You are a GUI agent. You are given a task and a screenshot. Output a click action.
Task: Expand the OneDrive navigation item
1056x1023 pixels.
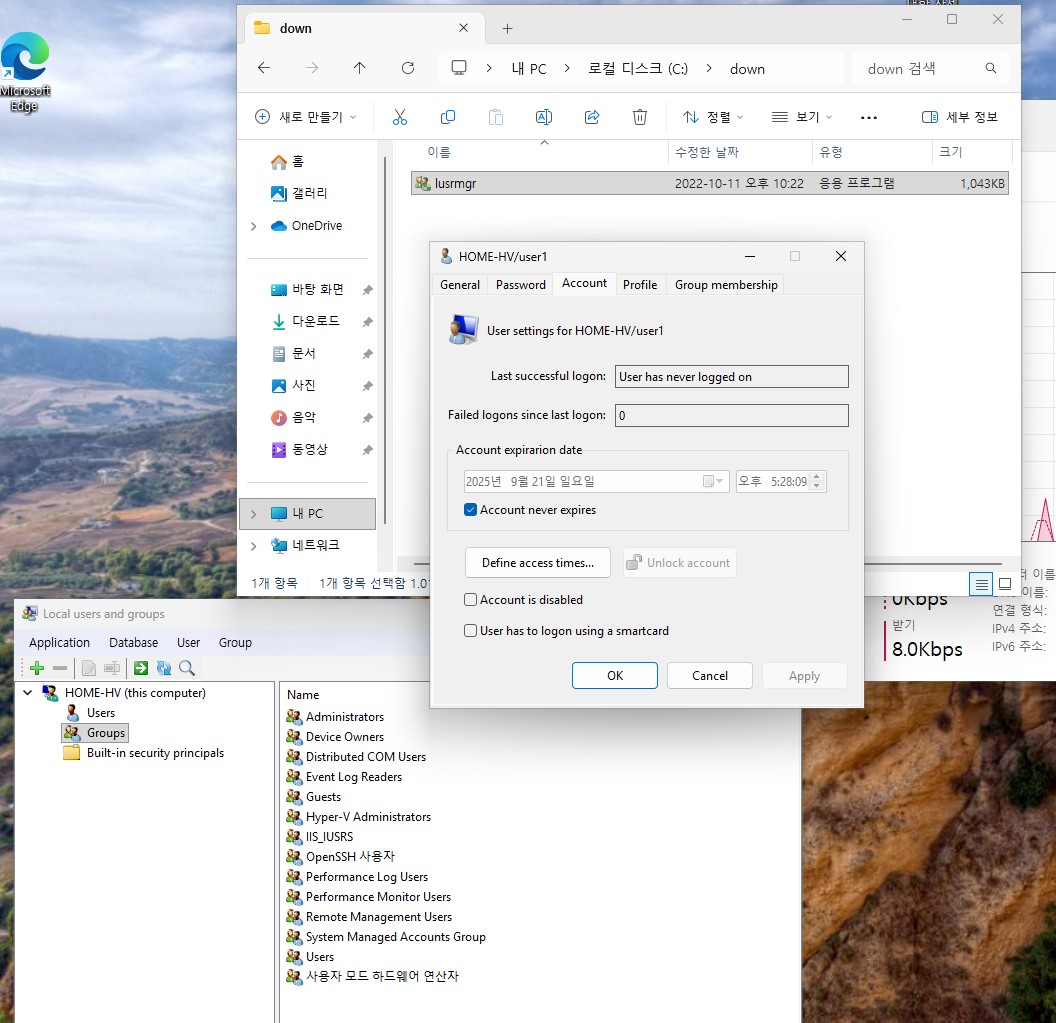tap(254, 226)
